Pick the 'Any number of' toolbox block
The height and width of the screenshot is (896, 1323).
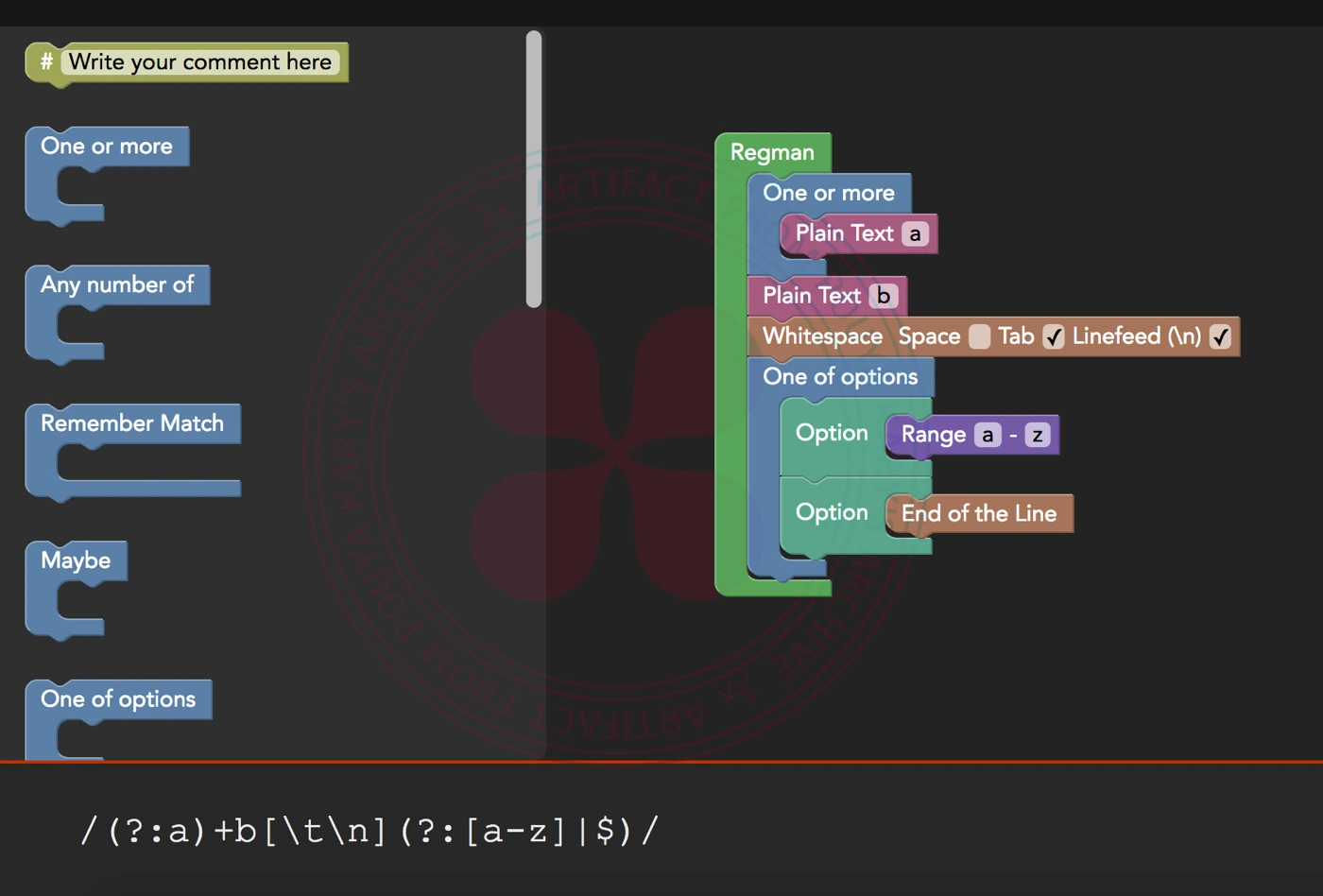tap(116, 284)
